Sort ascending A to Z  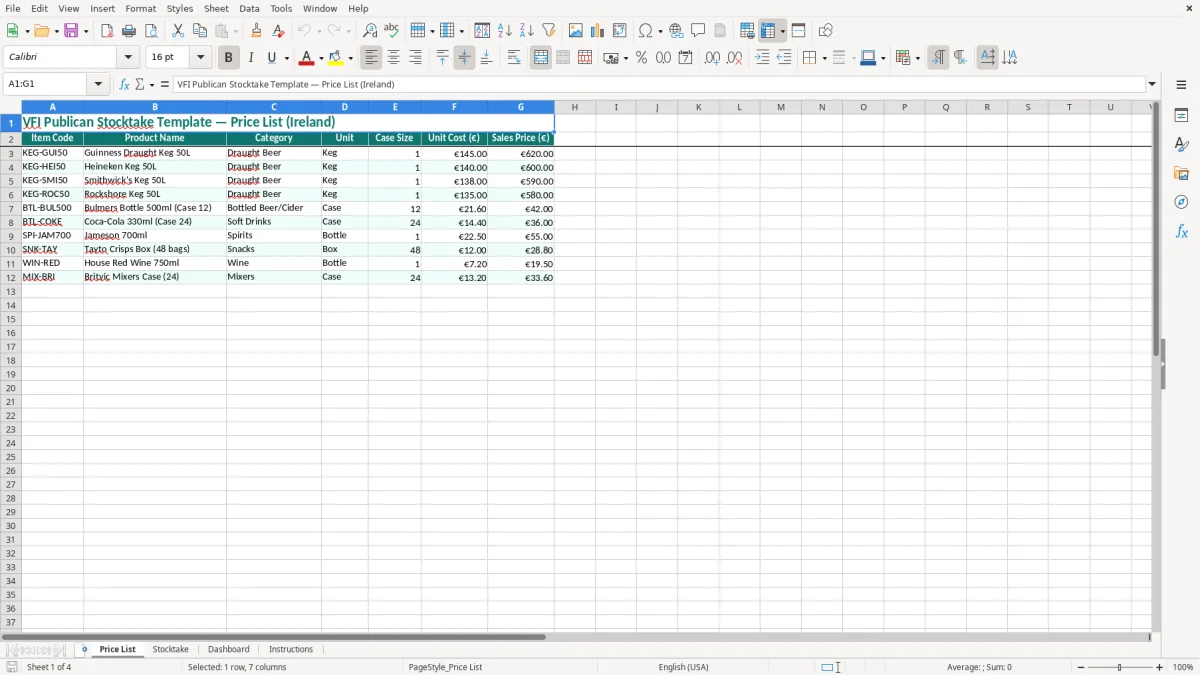point(505,31)
